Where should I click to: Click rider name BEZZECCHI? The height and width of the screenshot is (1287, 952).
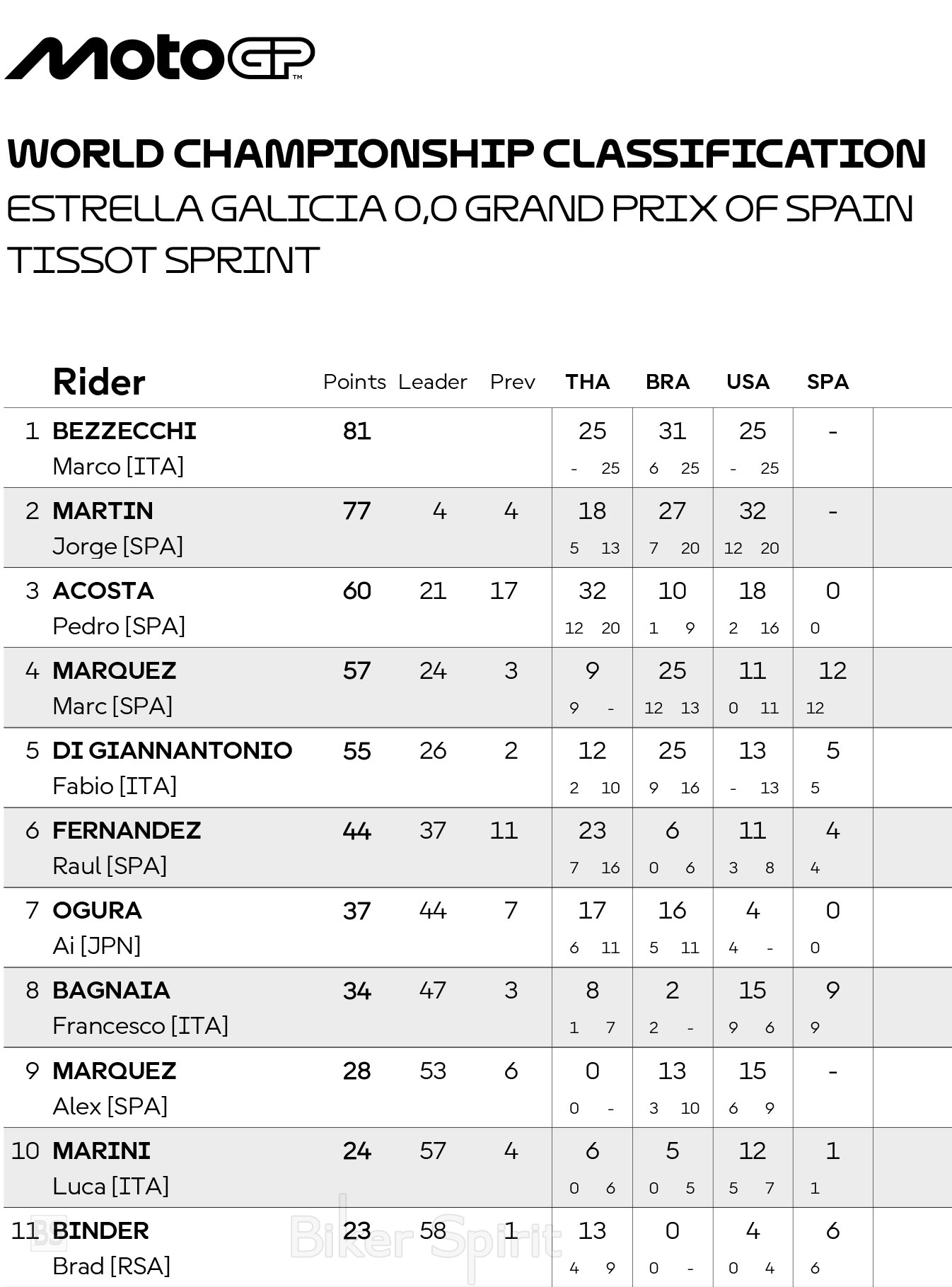point(124,431)
